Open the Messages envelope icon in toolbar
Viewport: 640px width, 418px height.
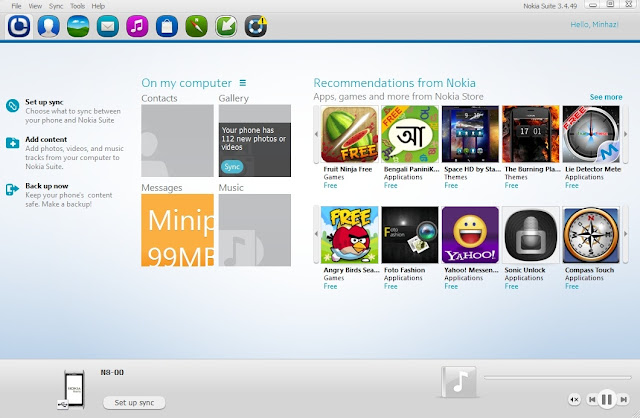[108, 26]
